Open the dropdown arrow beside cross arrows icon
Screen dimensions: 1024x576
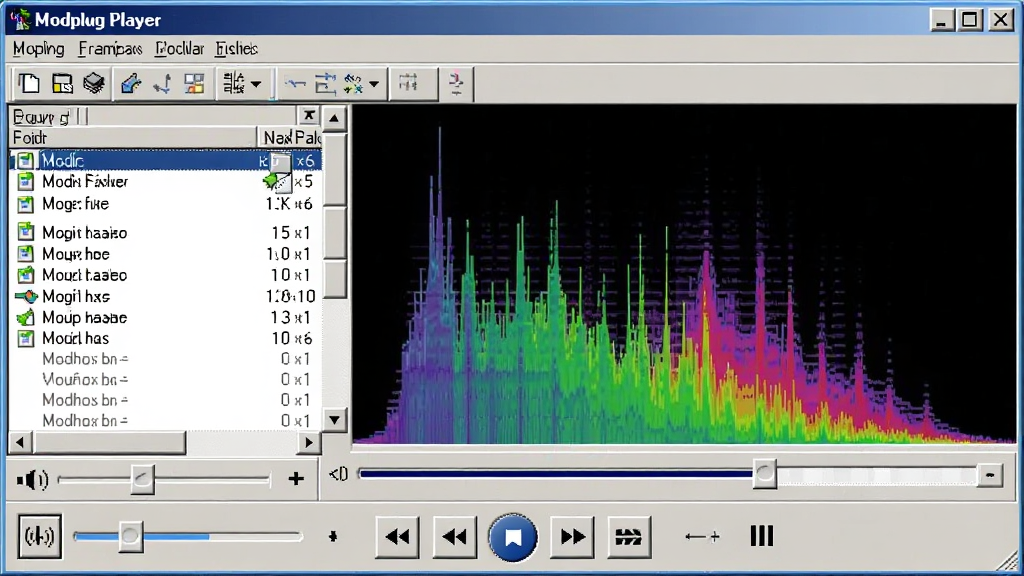pyautogui.click(x=374, y=84)
